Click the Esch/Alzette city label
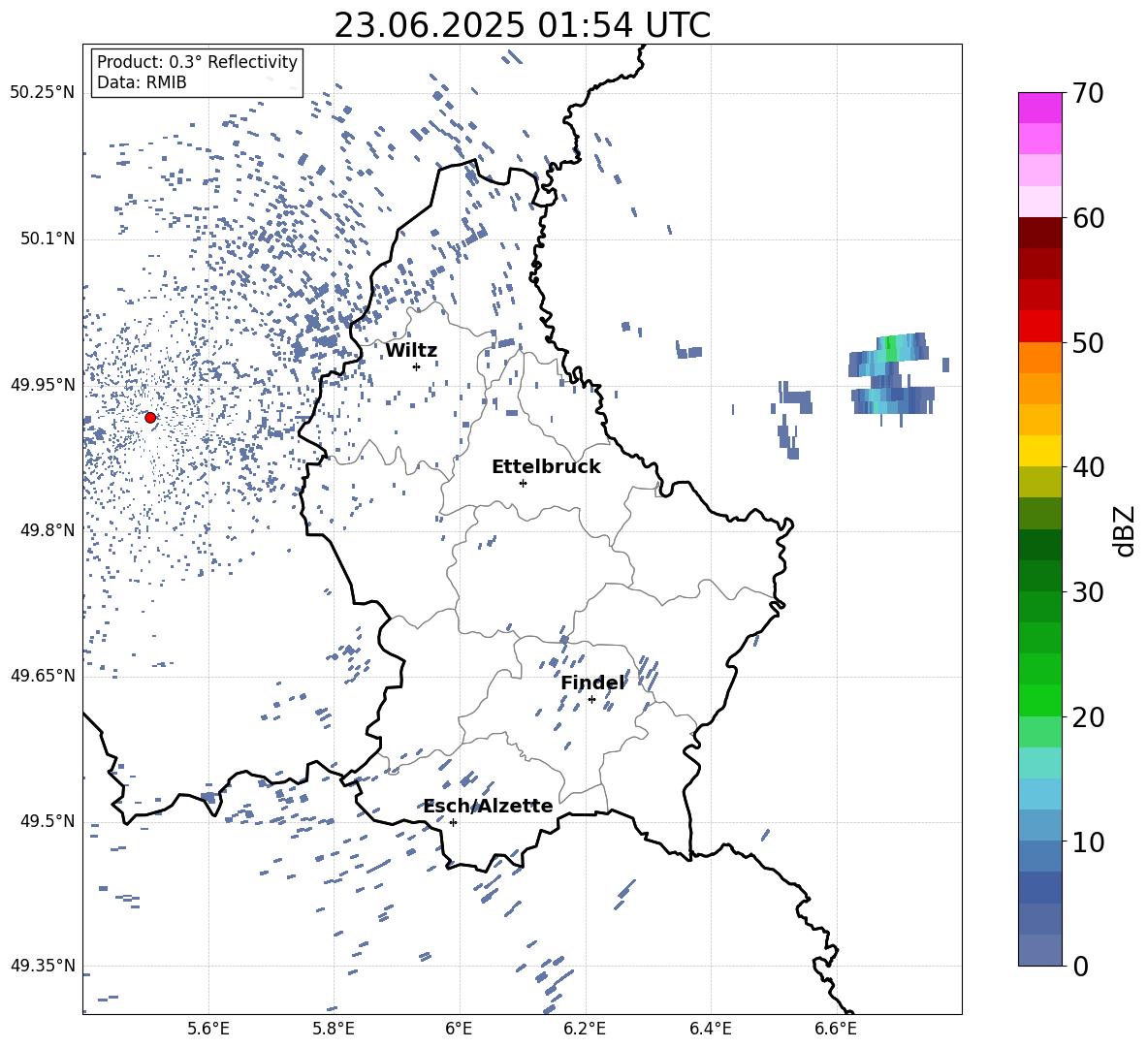Viewport: 1148px width, 1048px height. (489, 806)
